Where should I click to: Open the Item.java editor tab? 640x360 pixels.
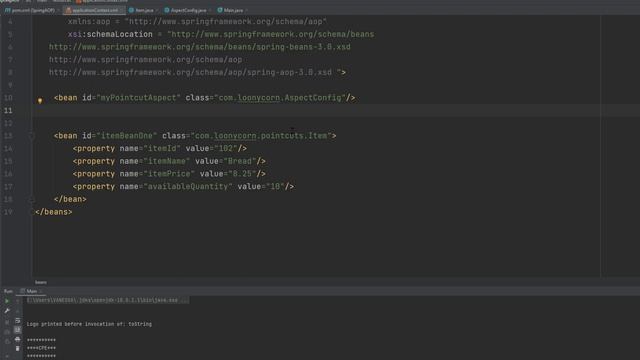pos(143,10)
